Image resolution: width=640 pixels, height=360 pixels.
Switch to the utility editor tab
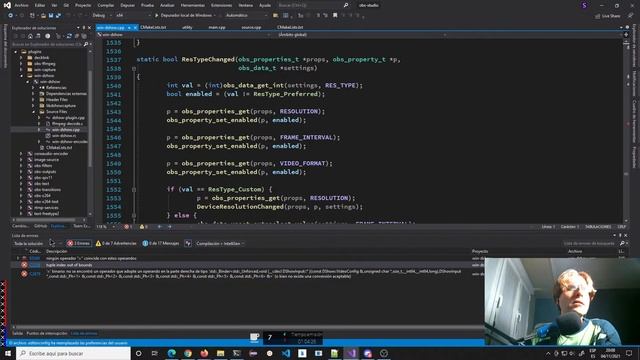[187, 27]
